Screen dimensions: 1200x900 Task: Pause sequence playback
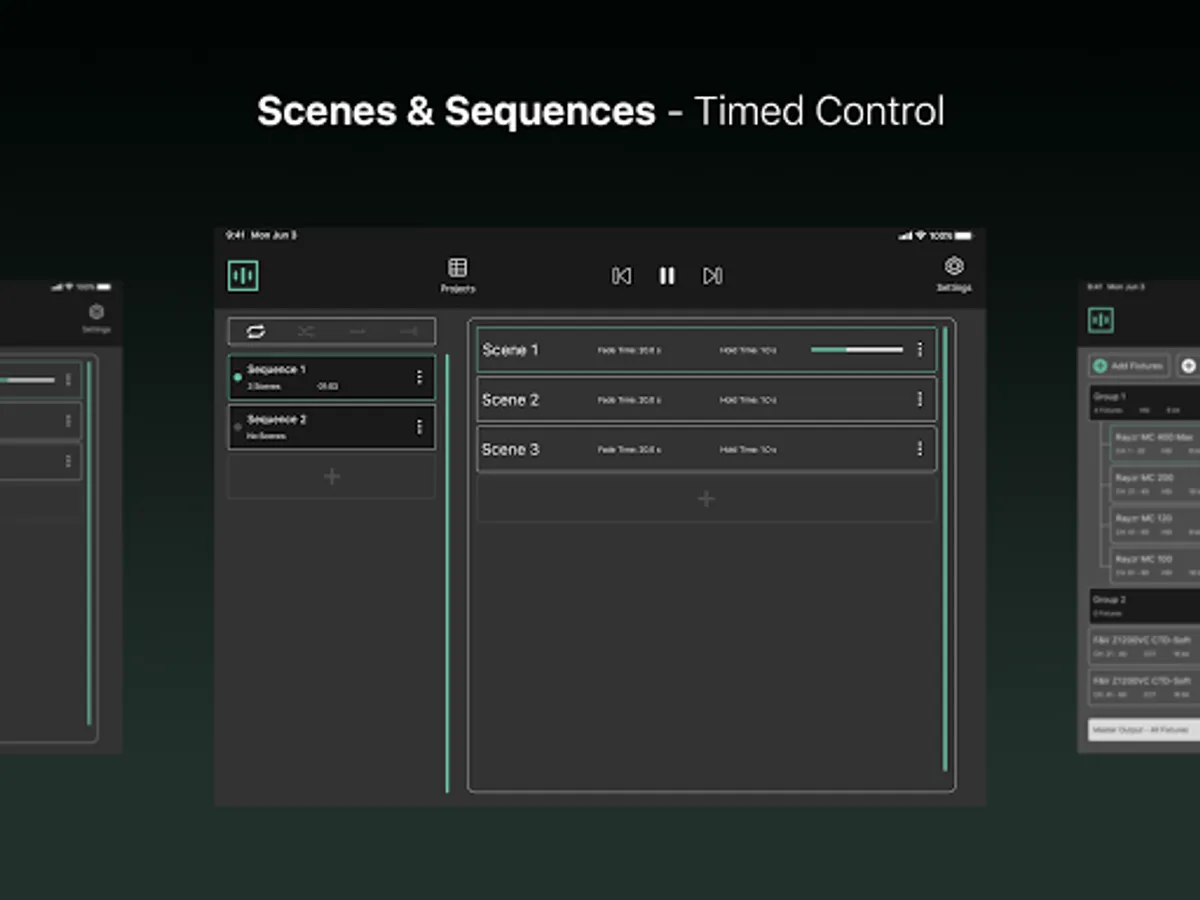(x=667, y=276)
